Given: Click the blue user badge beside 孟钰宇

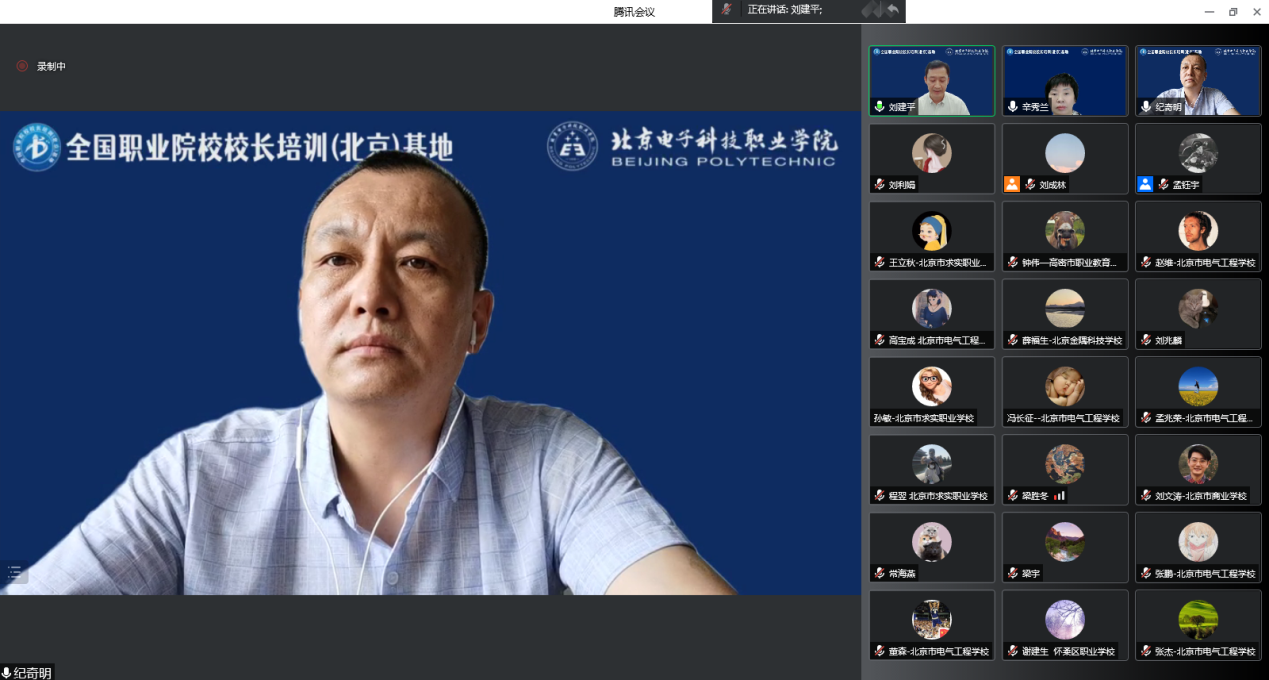Looking at the screenshot, I should click(1145, 184).
